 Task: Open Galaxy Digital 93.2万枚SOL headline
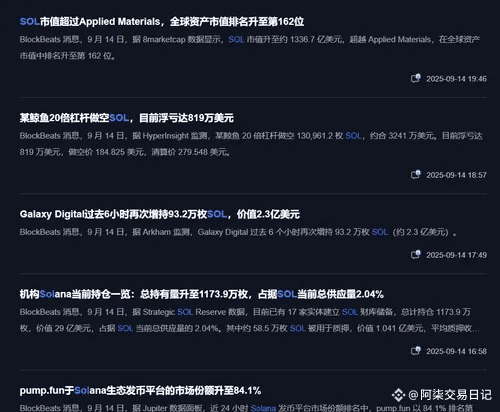160,214
